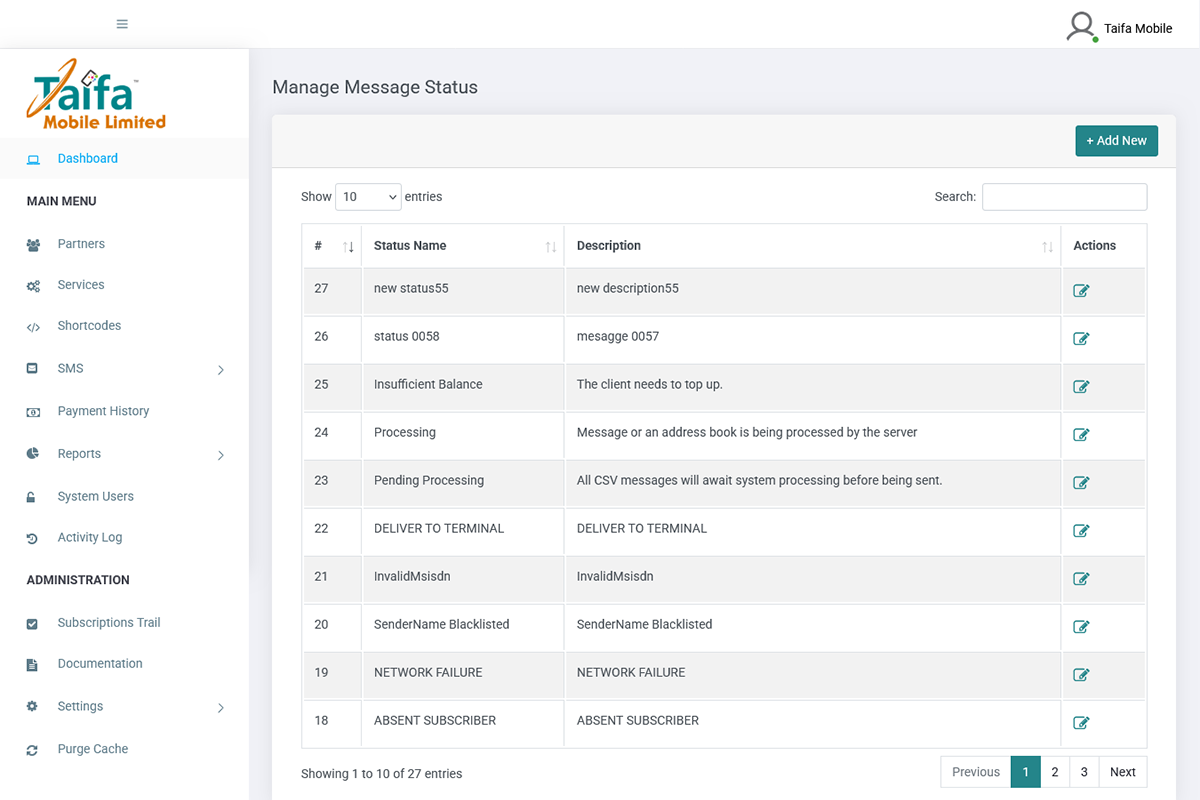
Task: Click the Activity Log icon
Action: click(x=33, y=537)
